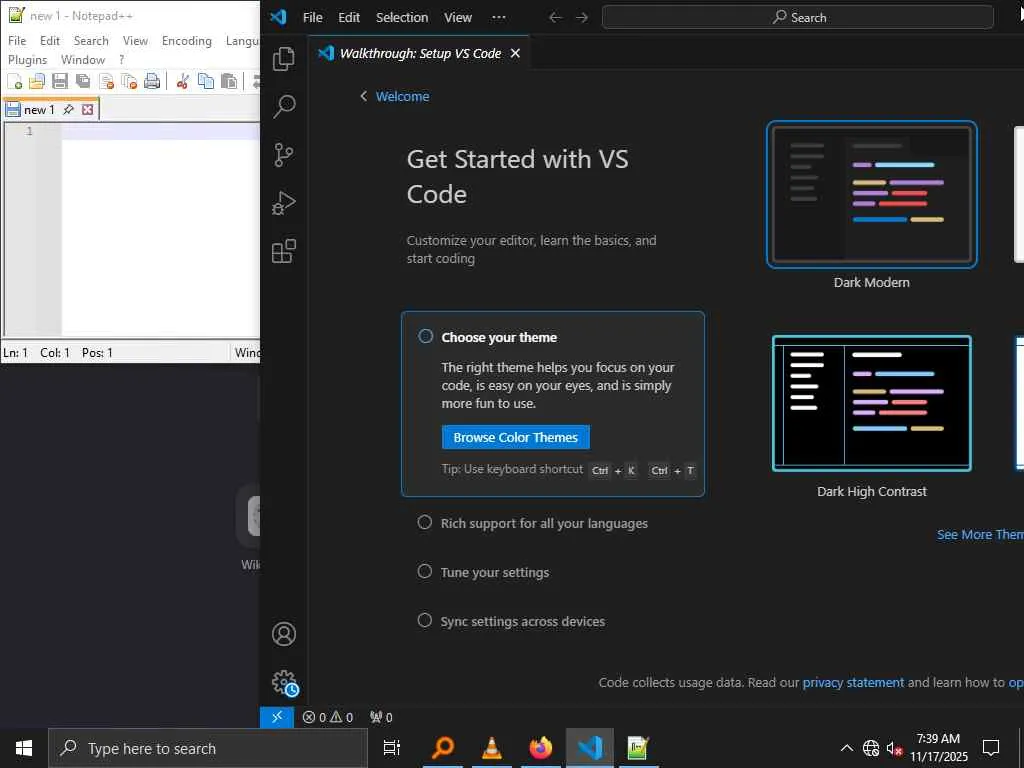Open the privacy statement link
This screenshot has height=768, width=1024.
point(853,682)
